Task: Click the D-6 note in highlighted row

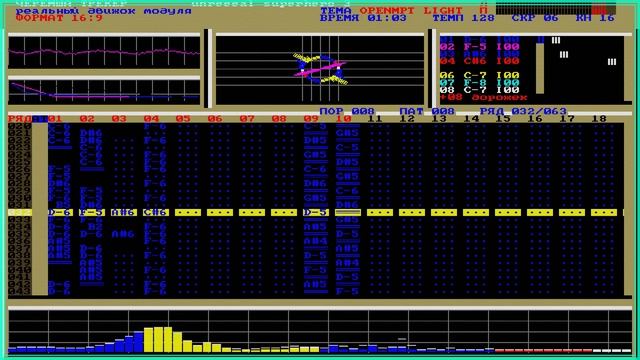Action: (60, 213)
